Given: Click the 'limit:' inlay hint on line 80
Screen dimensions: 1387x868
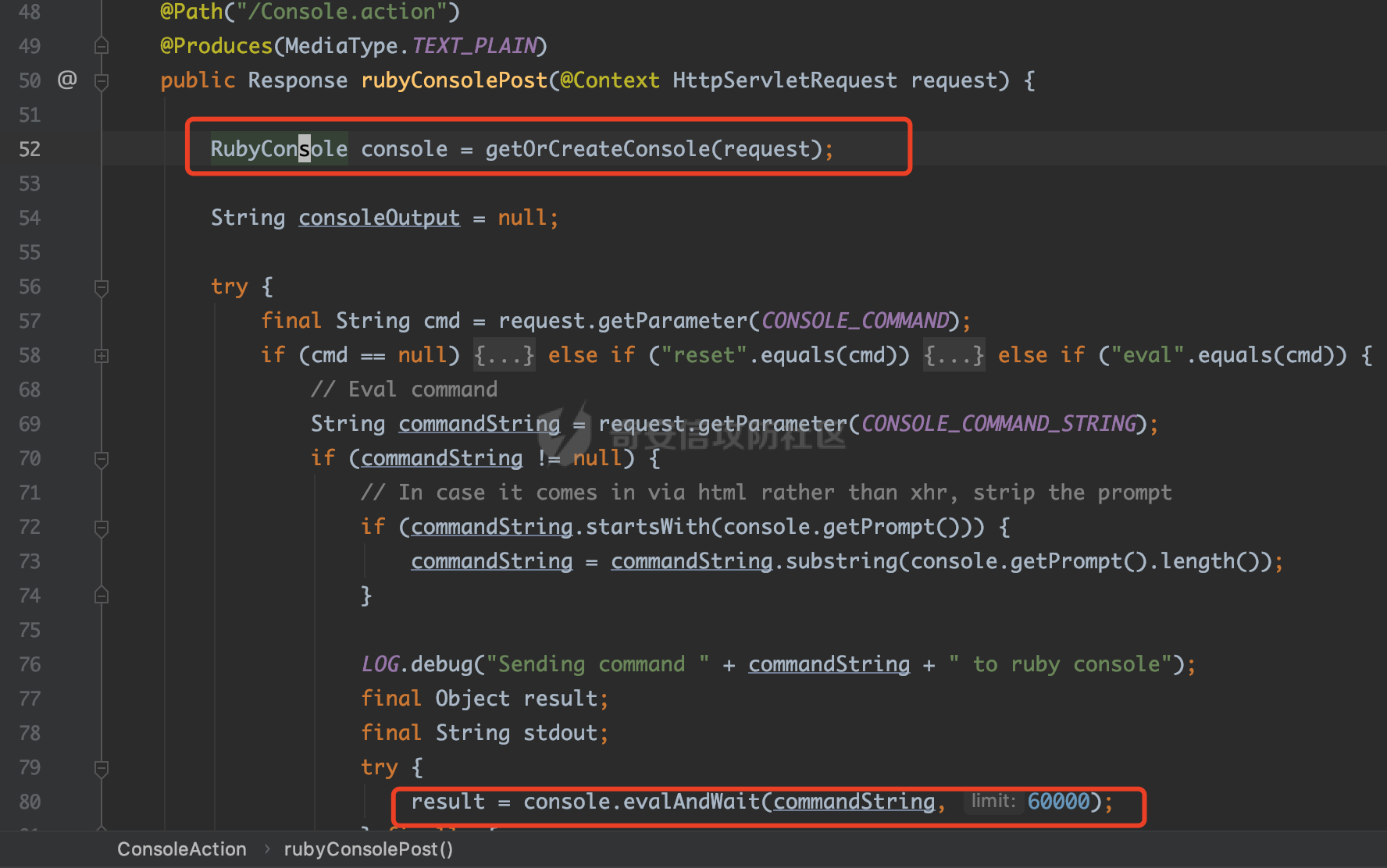Looking at the screenshot, I should coord(993,802).
